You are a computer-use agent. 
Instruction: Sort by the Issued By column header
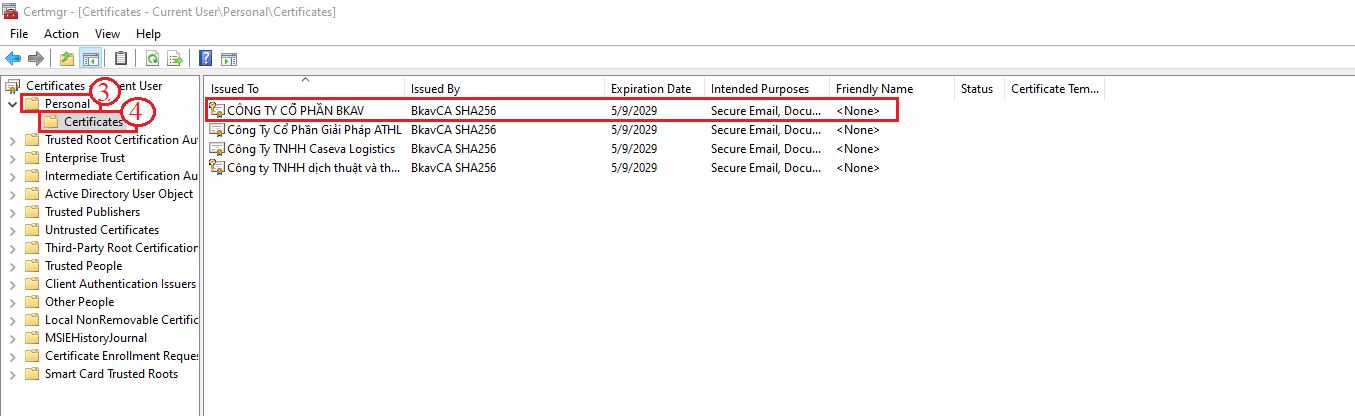click(505, 89)
